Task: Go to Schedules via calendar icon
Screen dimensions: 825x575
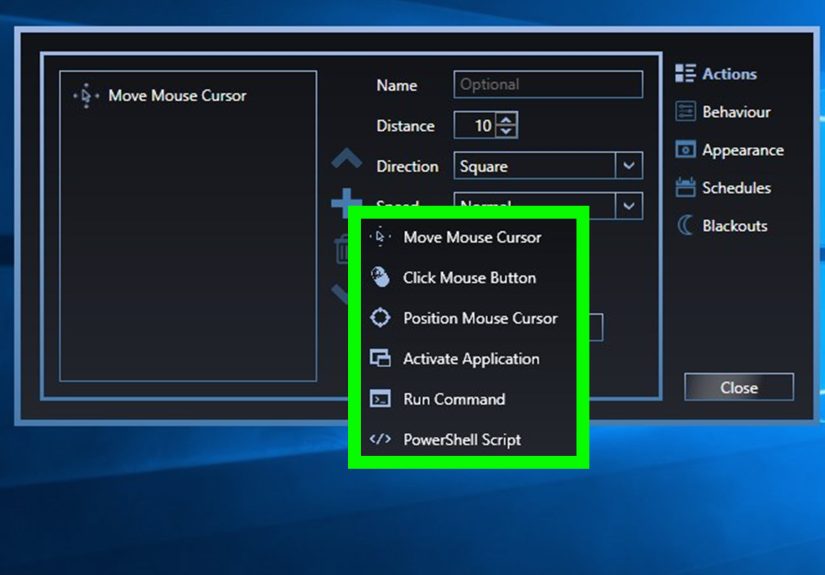Action: (685, 188)
